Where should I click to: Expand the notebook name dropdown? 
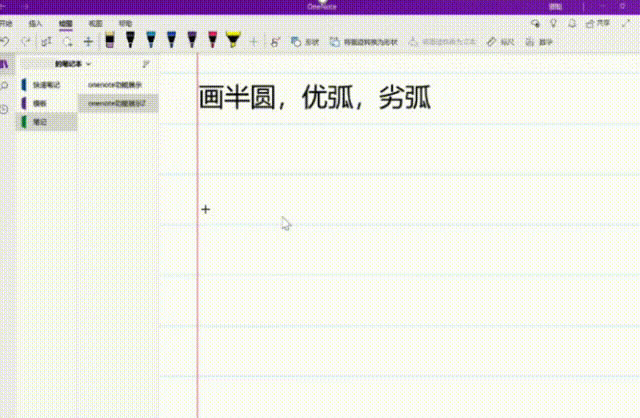point(73,64)
